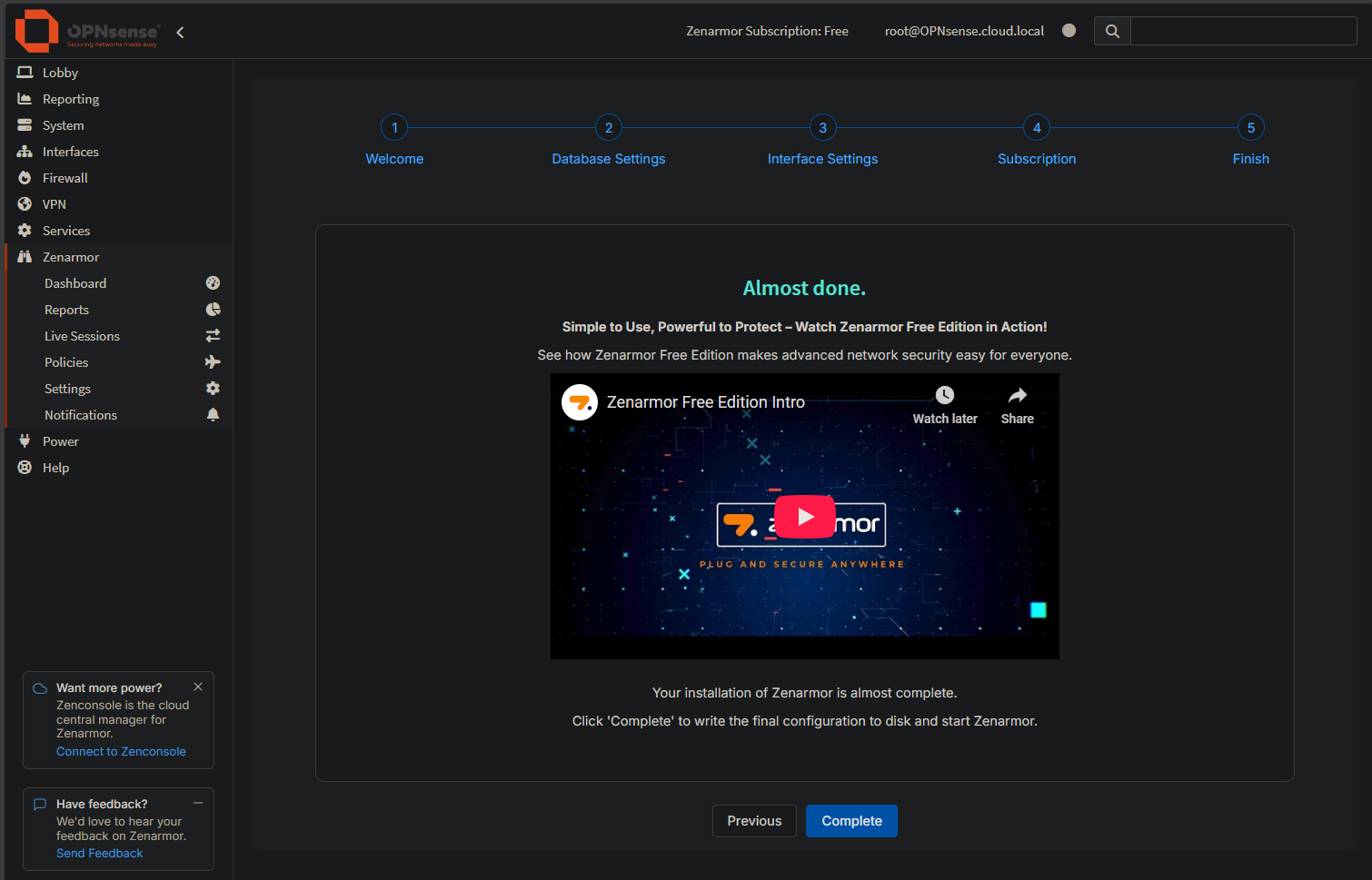1372x880 pixels.
Task: Click the Dashboard gauge icon
Action: (x=213, y=283)
